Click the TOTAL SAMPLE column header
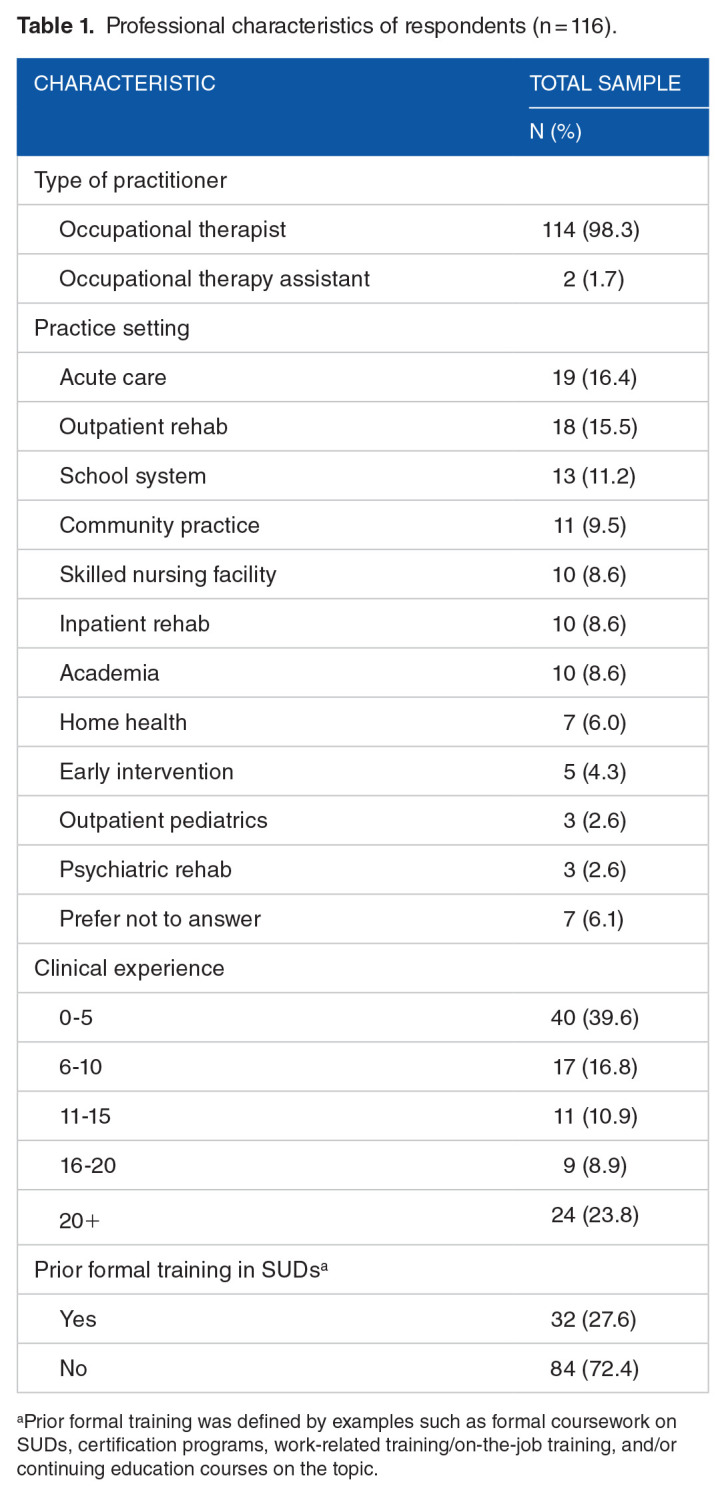Screen dimensions: 726x1496 (604, 84)
